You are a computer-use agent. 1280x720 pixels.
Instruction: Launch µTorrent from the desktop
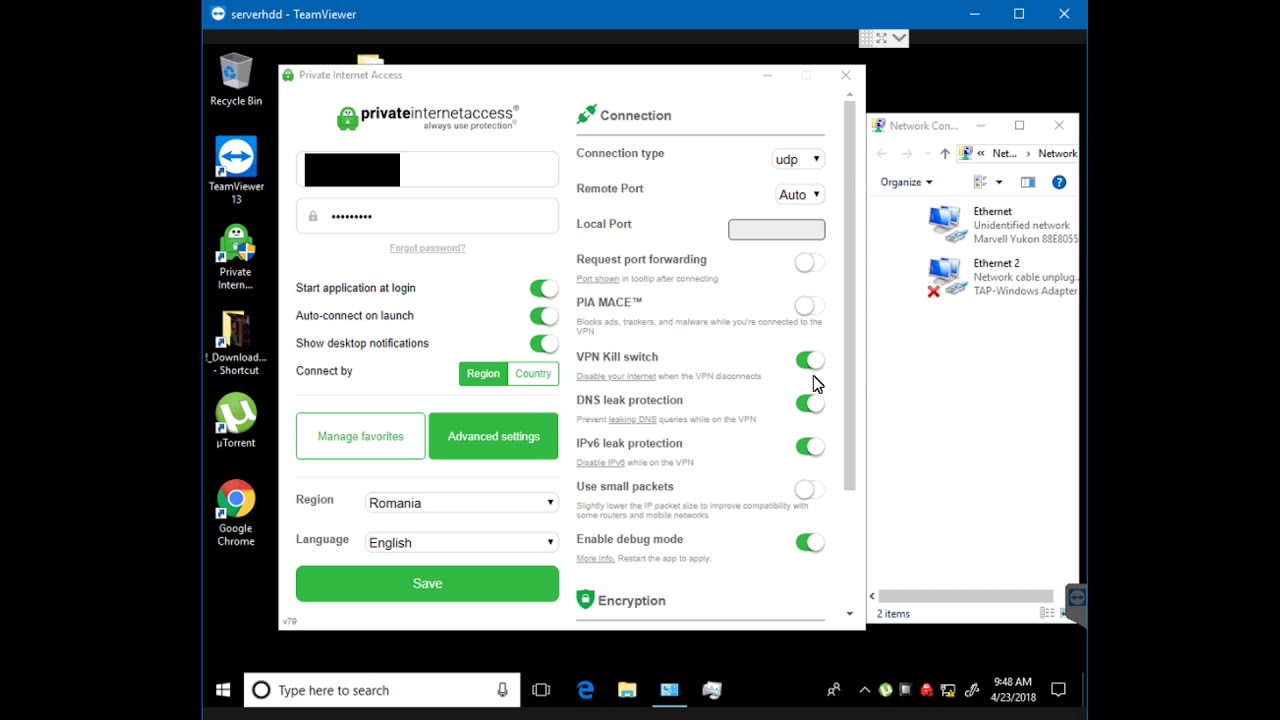(236, 421)
